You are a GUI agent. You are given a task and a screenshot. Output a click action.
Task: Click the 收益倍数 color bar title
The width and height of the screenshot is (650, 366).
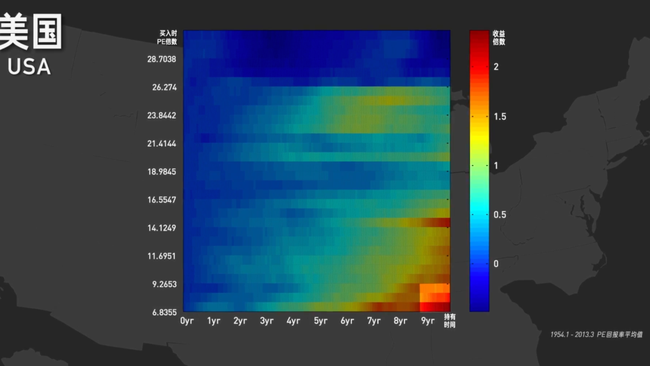[x=499, y=38]
